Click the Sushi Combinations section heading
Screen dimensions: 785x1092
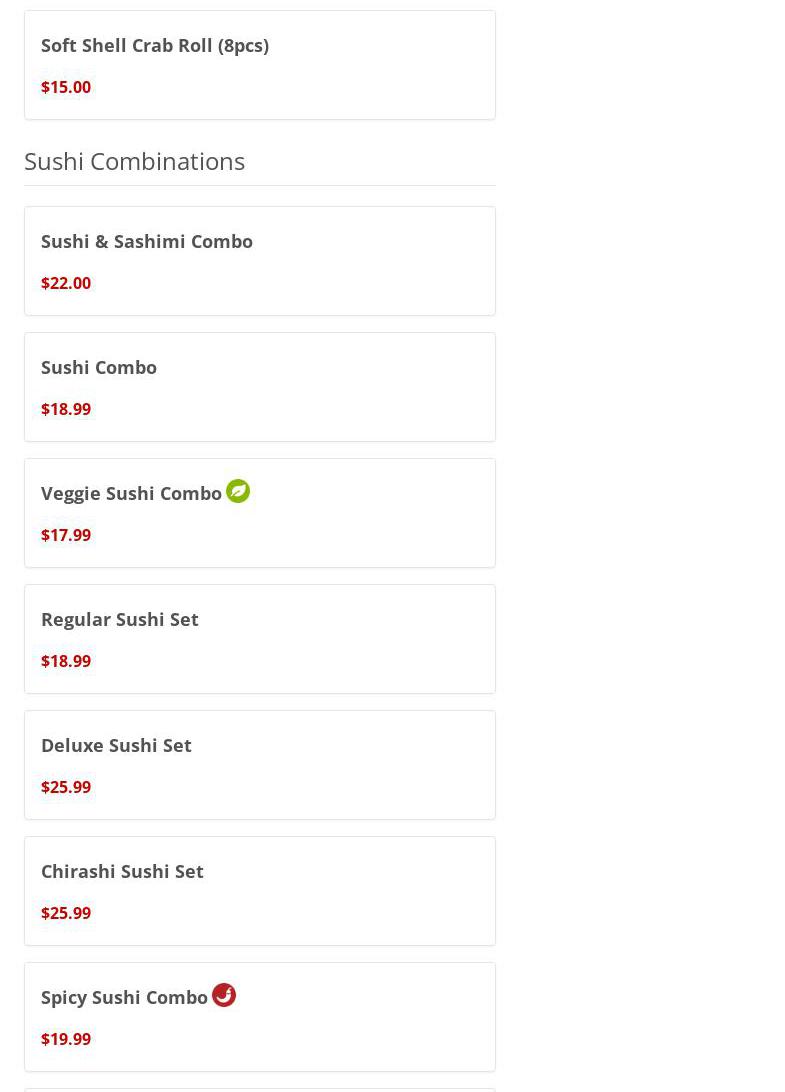134,162
